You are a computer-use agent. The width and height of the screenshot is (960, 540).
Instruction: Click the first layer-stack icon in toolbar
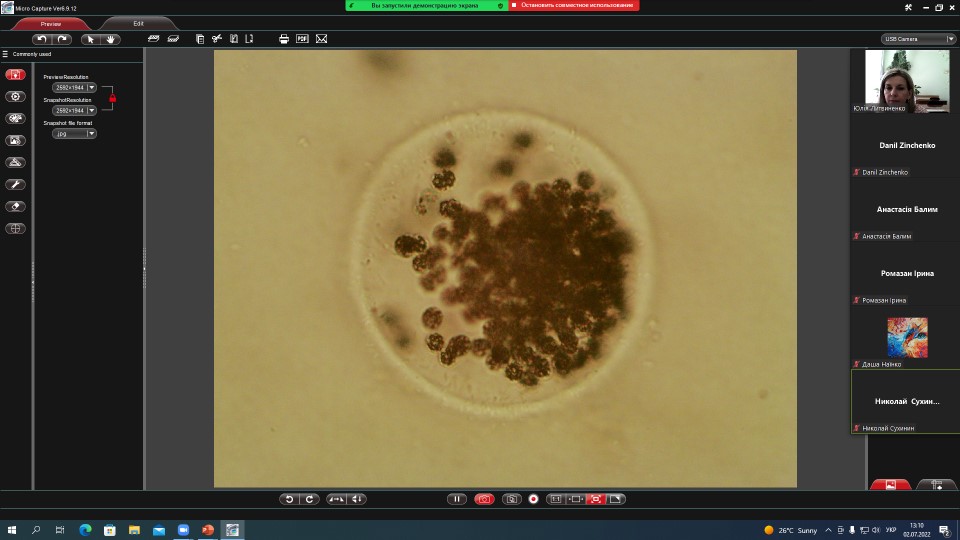coord(154,39)
